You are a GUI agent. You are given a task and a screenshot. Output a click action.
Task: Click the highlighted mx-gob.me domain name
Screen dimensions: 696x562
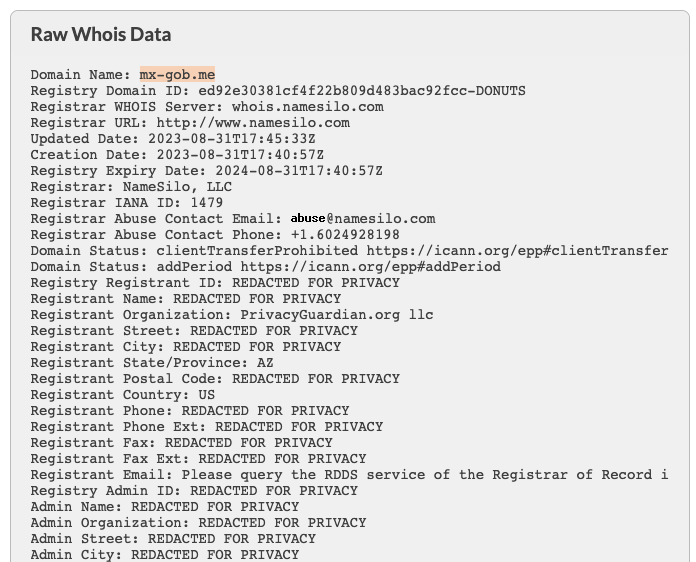point(177,75)
